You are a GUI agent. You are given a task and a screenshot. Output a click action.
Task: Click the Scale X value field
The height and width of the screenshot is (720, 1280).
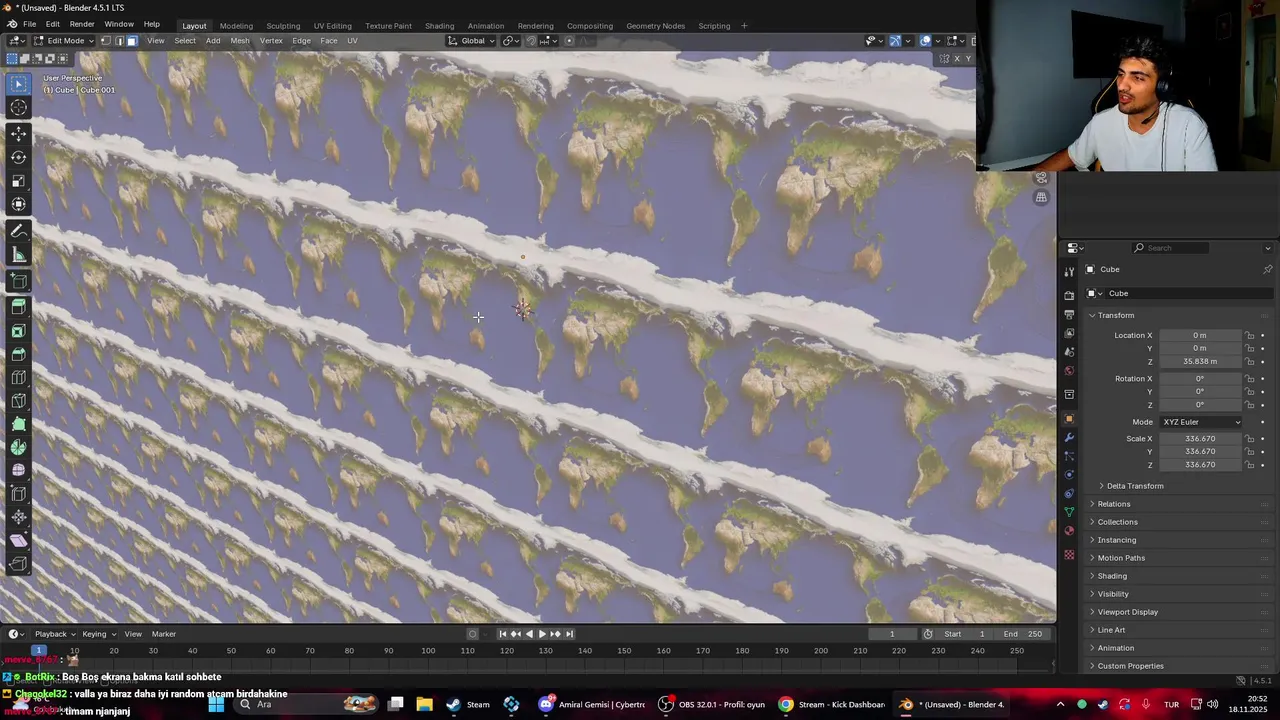point(1200,439)
